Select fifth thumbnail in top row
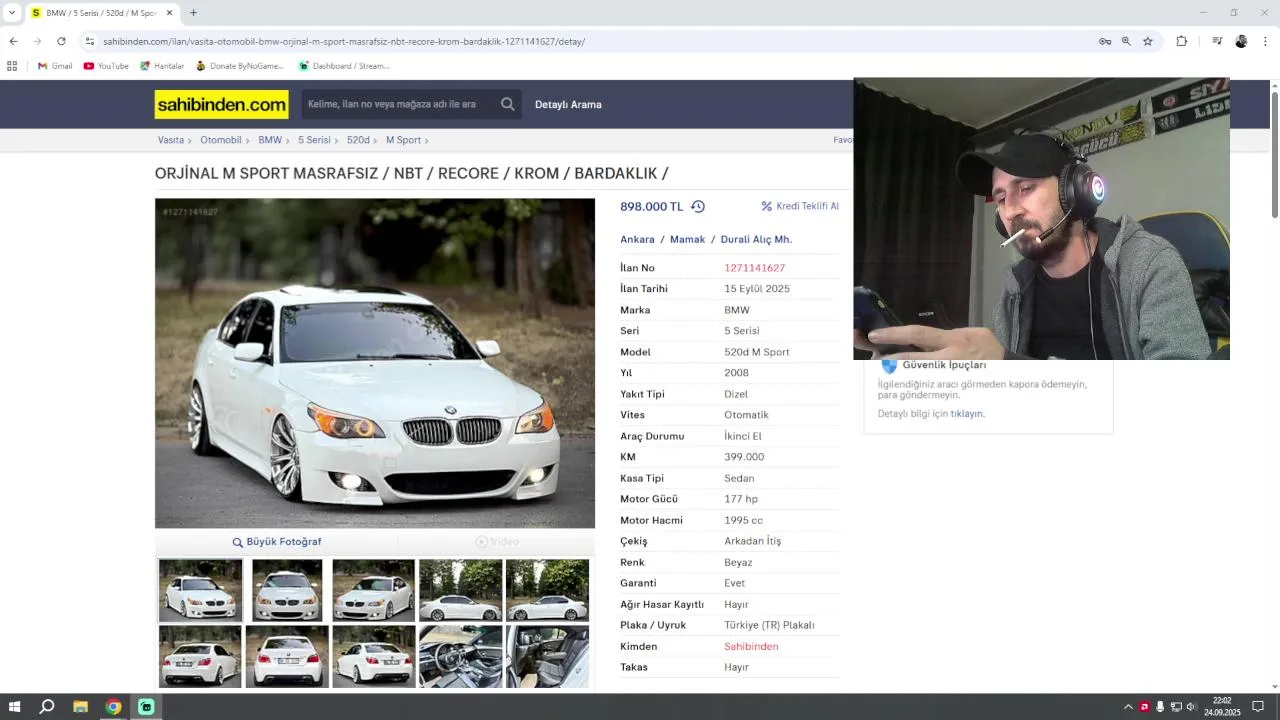Image resolution: width=1280 pixels, height=720 pixels. tap(547, 590)
